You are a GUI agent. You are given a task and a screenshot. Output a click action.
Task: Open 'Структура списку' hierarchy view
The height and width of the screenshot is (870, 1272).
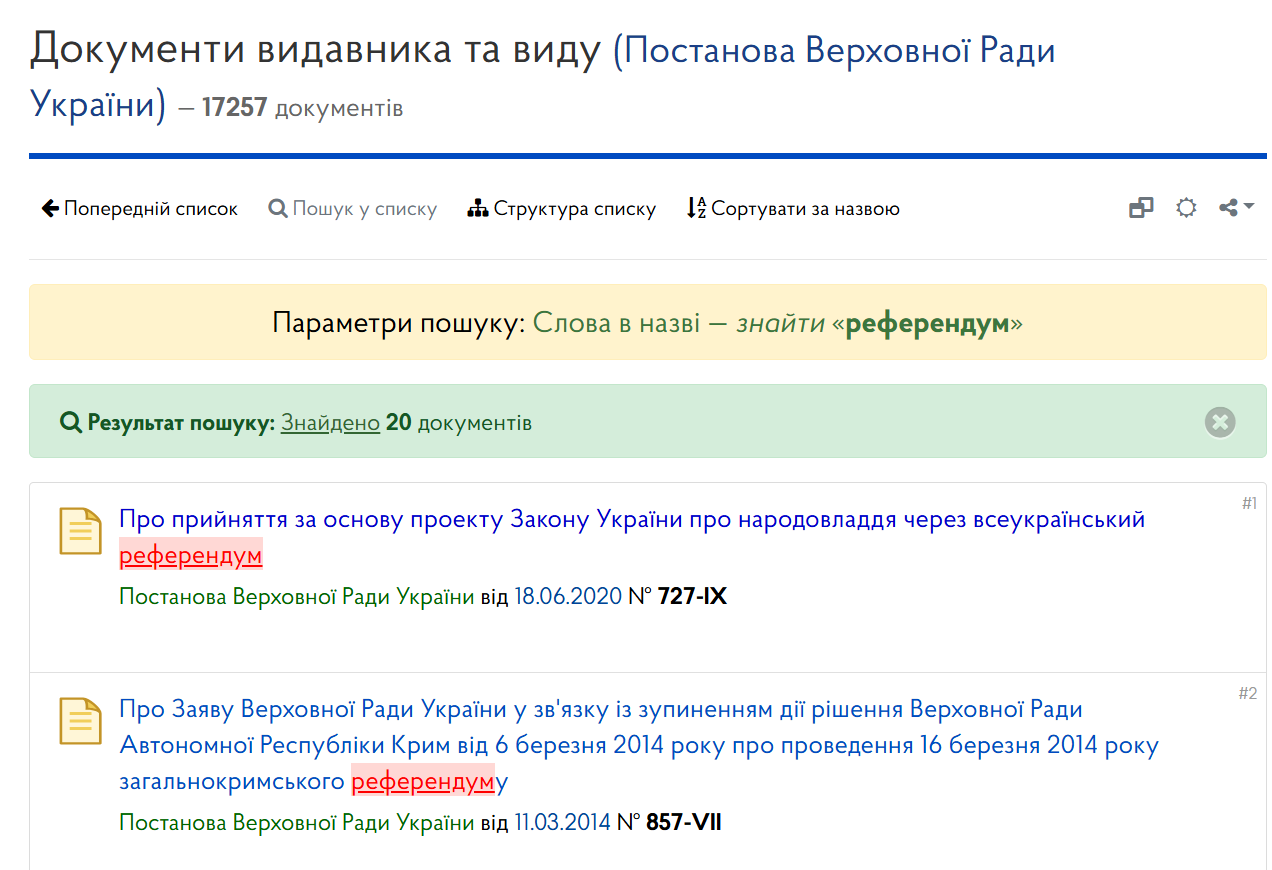point(562,209)
